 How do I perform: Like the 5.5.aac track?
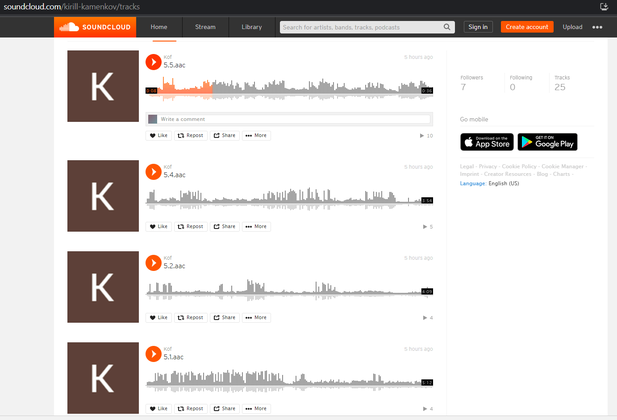click(x=159, y=135)
